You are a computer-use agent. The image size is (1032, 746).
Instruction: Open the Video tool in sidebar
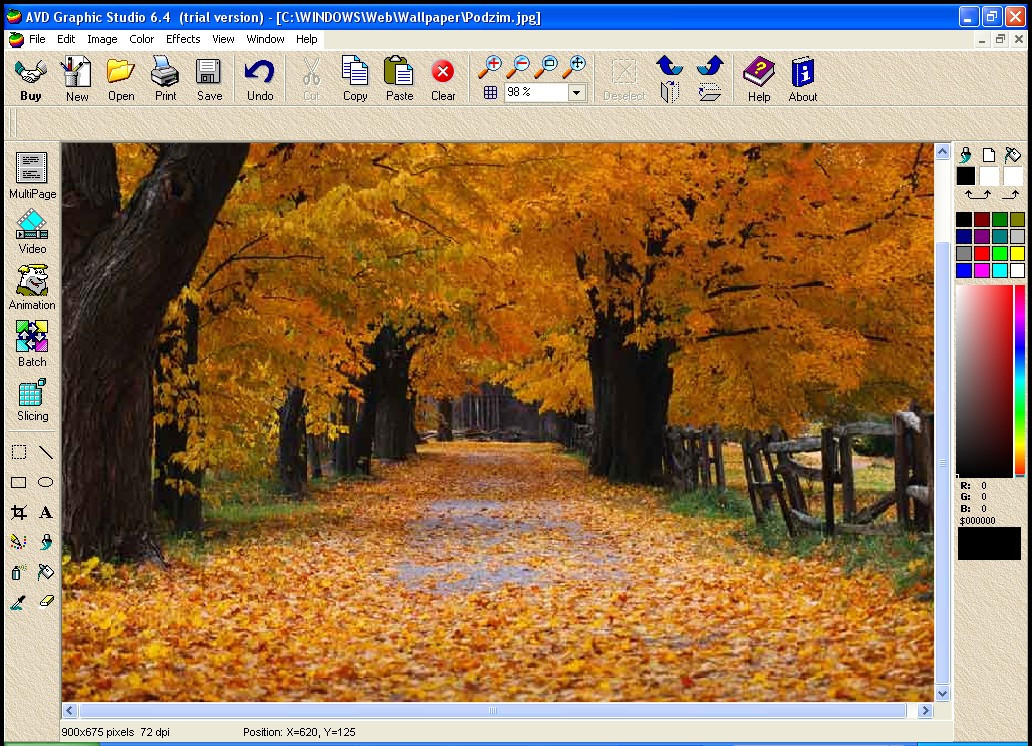coord(32,232)
